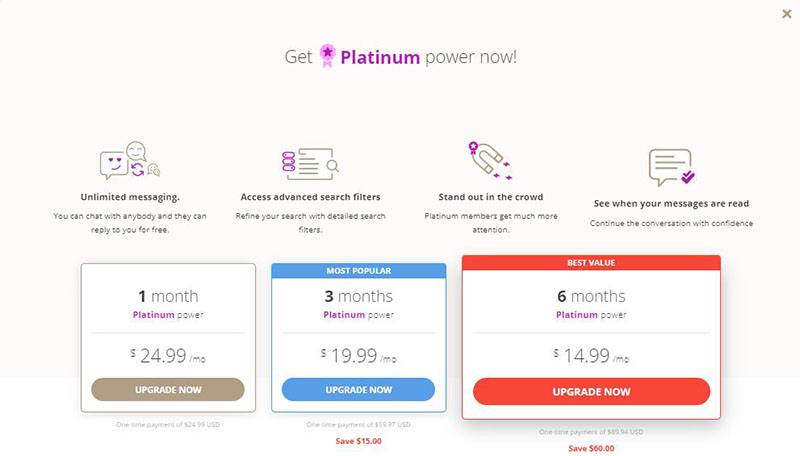Upgrade now with the 6 months plan
Screen dimensions: 800x456
coord(591,391)
